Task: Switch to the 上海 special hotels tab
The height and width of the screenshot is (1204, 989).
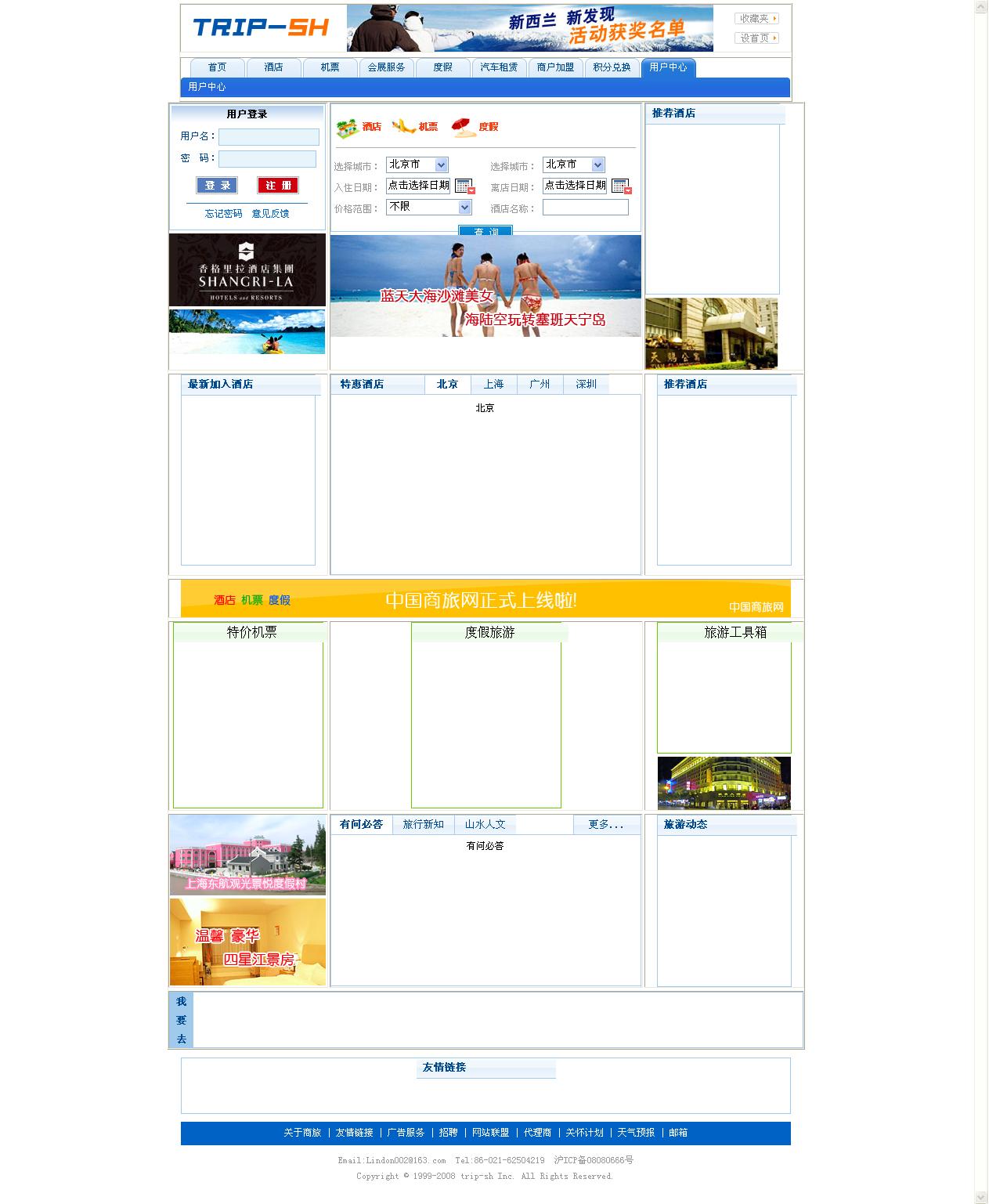Action: 493,385
